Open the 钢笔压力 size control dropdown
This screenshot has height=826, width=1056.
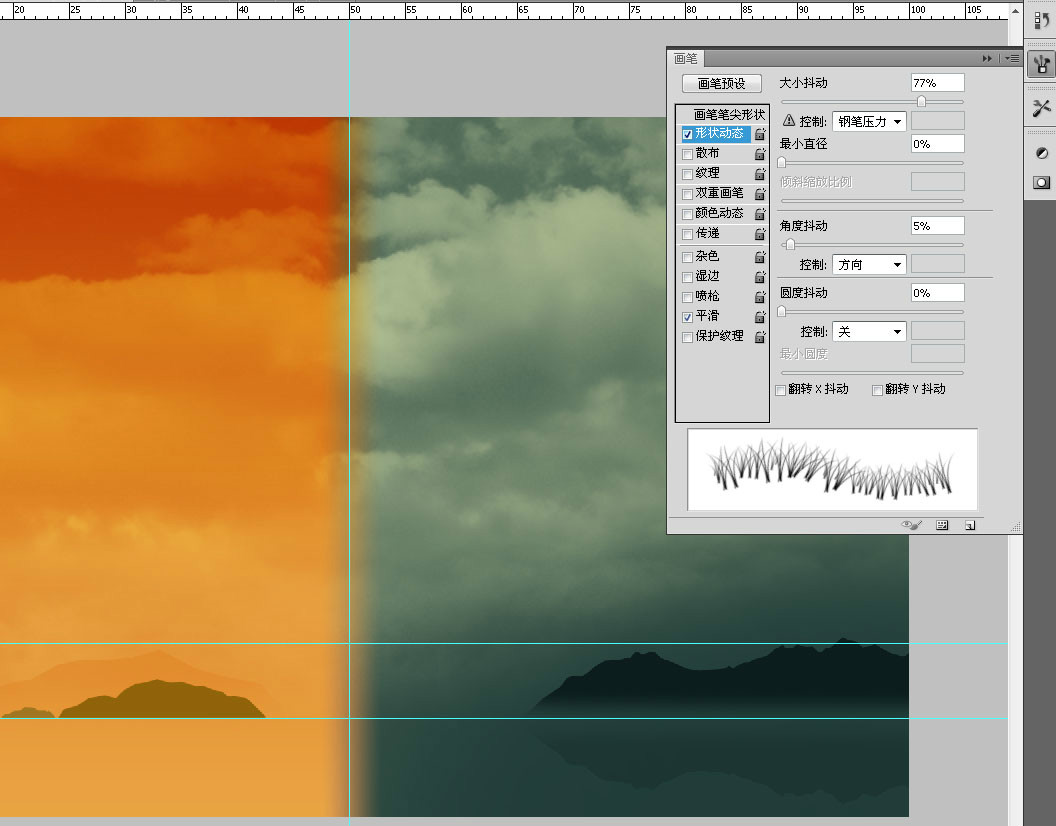[869, 121]
